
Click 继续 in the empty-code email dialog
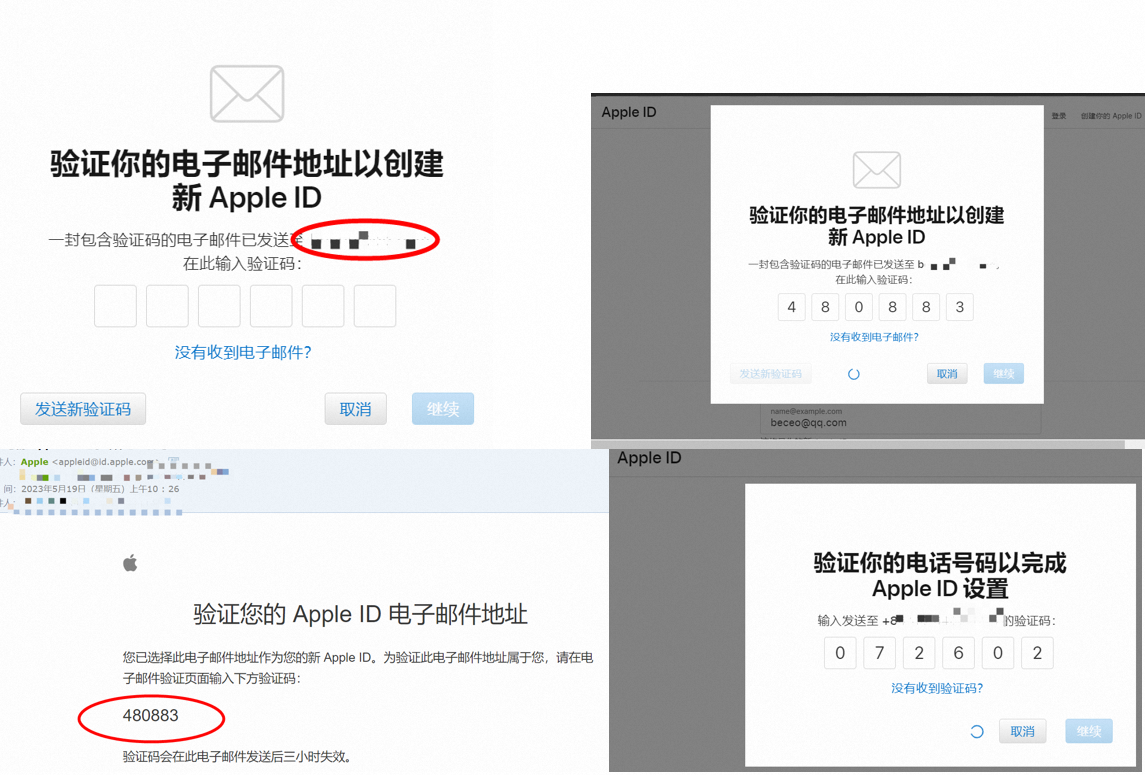click(x=443, y=409)
